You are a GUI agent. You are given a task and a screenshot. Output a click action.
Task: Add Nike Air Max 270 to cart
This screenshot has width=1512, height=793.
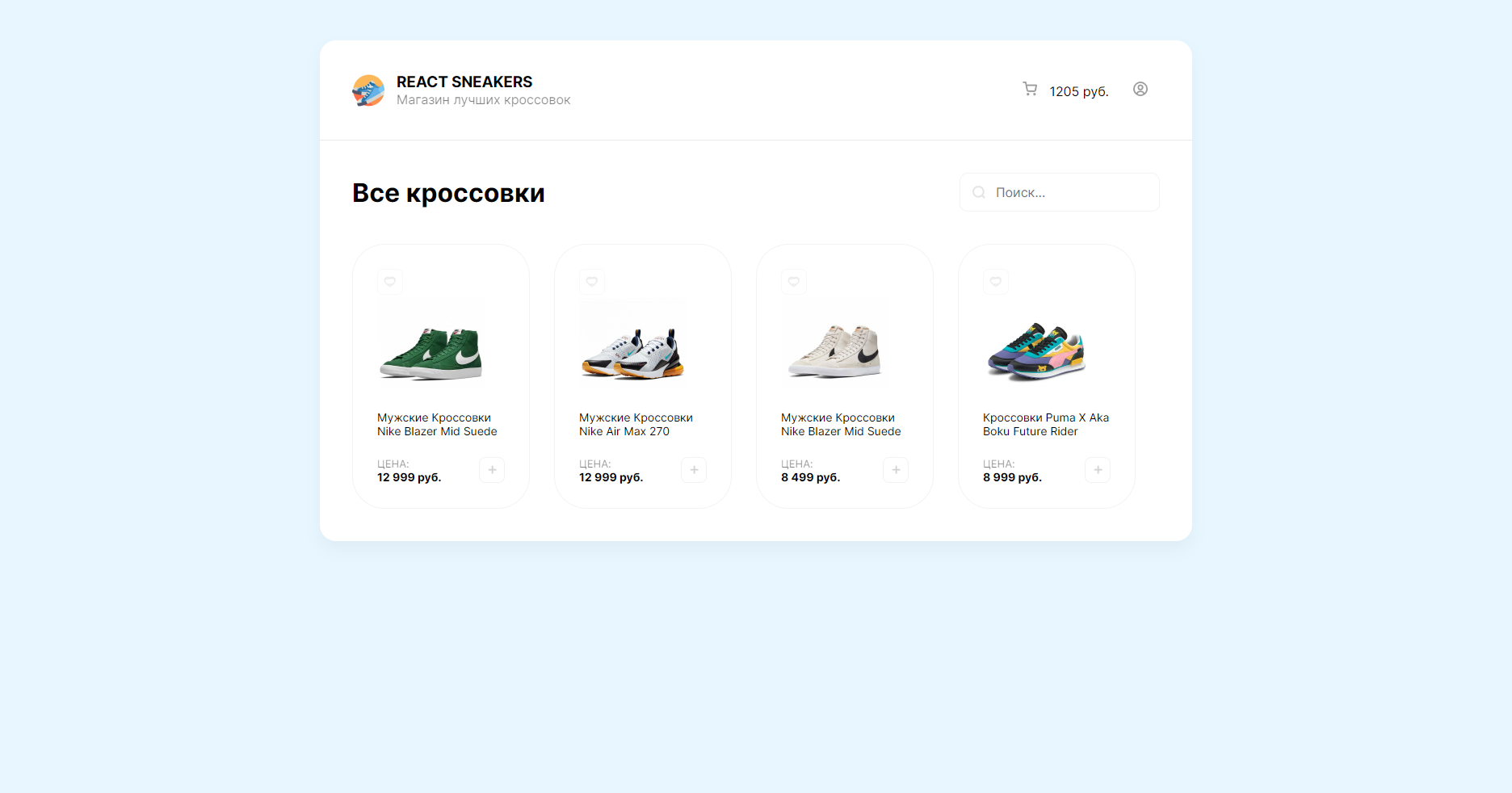[x=694, y=470]
